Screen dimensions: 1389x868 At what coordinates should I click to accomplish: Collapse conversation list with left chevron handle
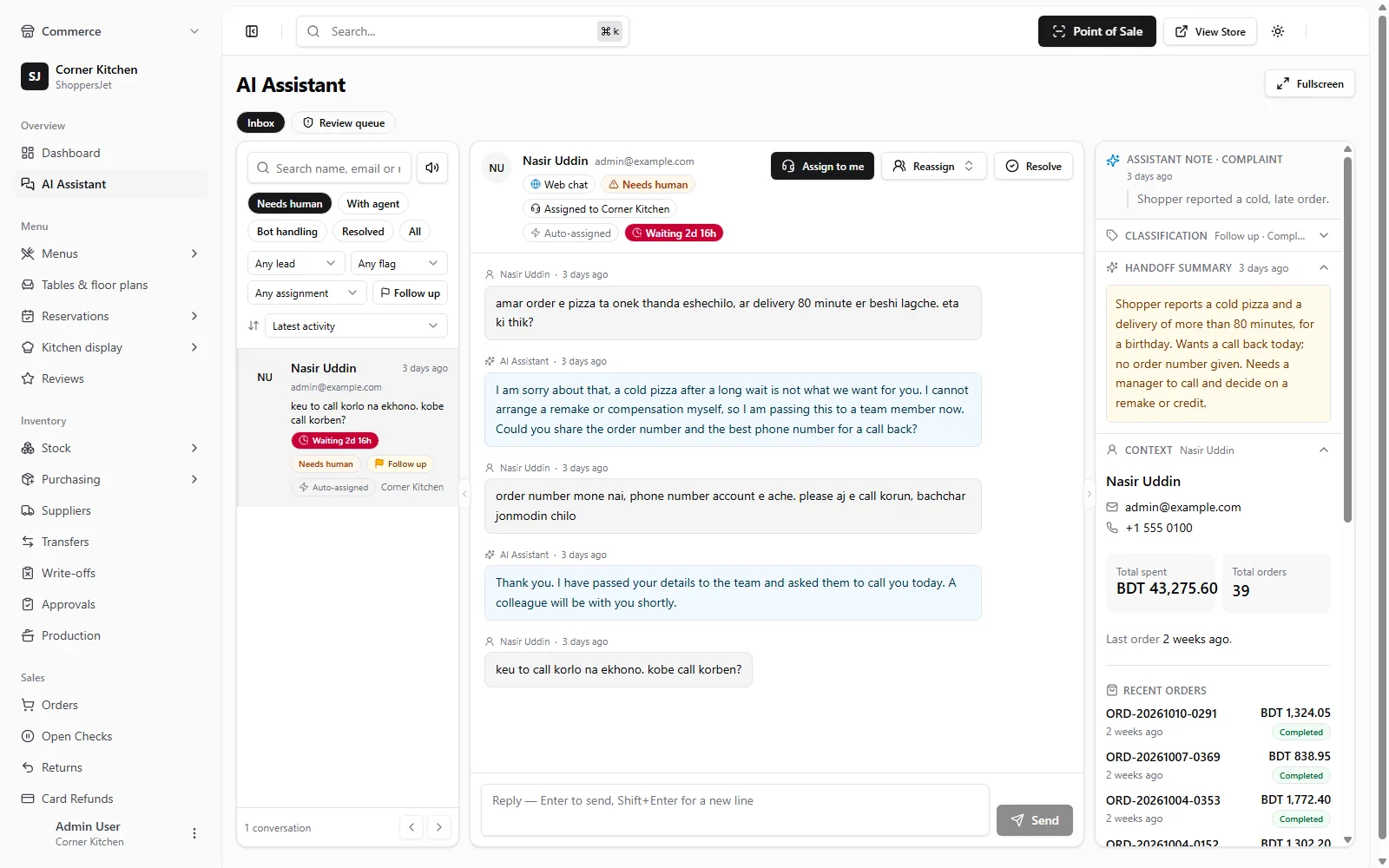pos(464,494)
